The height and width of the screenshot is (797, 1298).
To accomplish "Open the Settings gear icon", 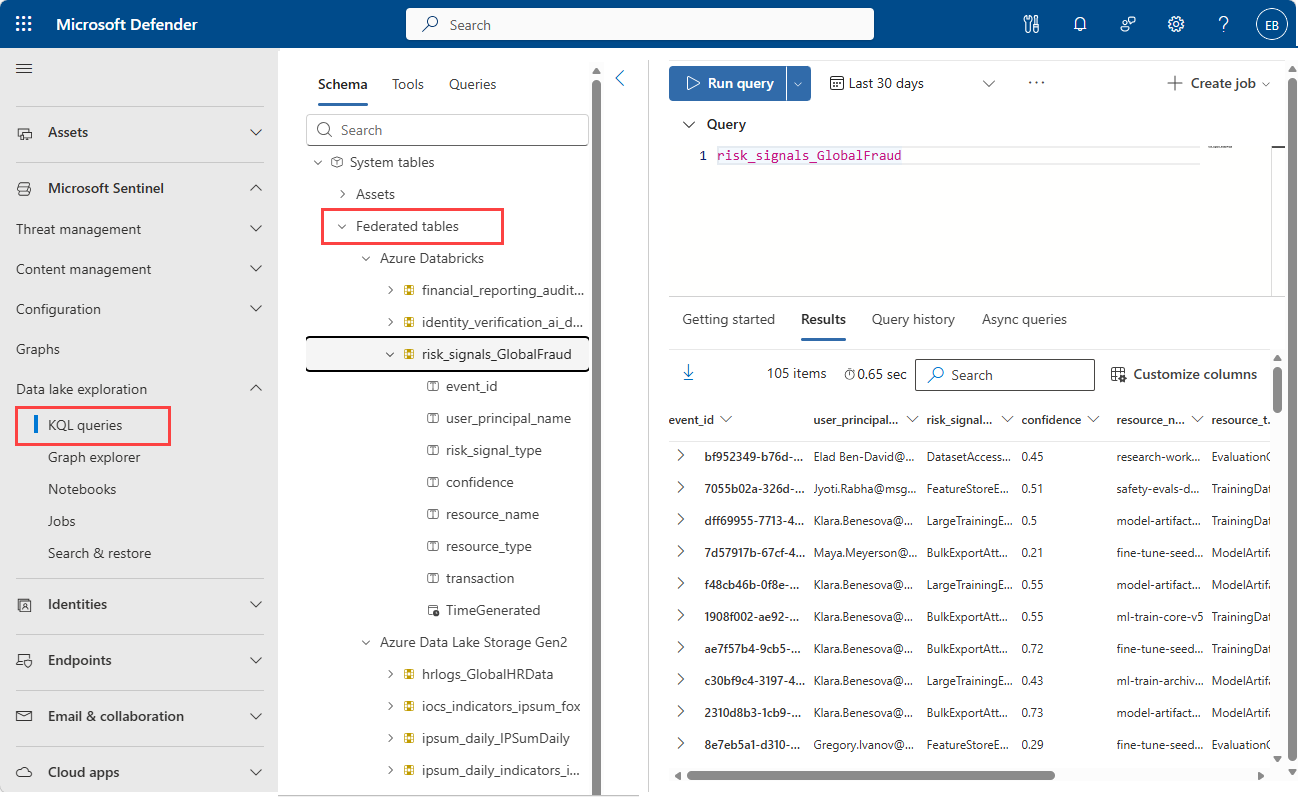I will (1176, 24).
